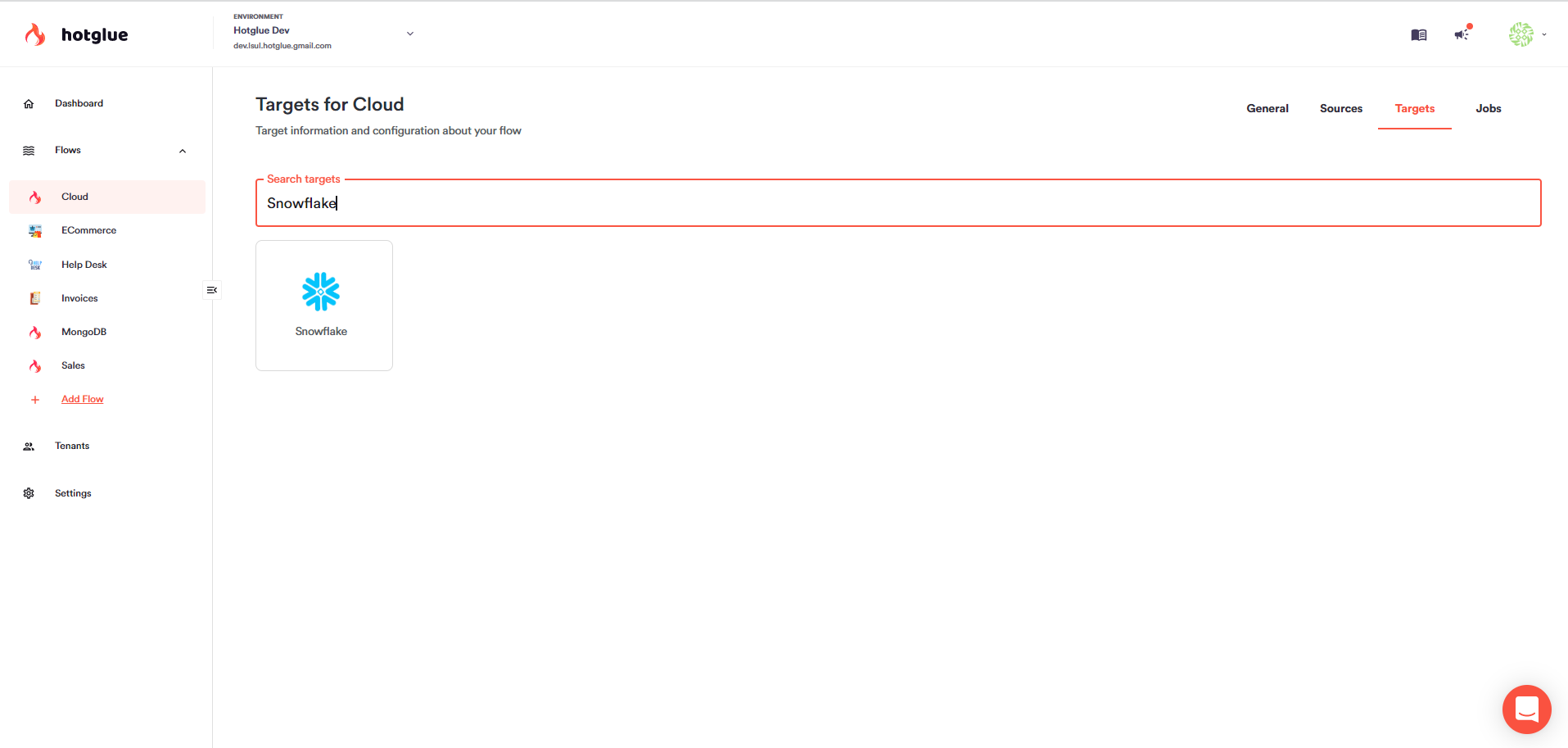
Task: Click the Sales flow flame icon
Action: tap(35, 366)
